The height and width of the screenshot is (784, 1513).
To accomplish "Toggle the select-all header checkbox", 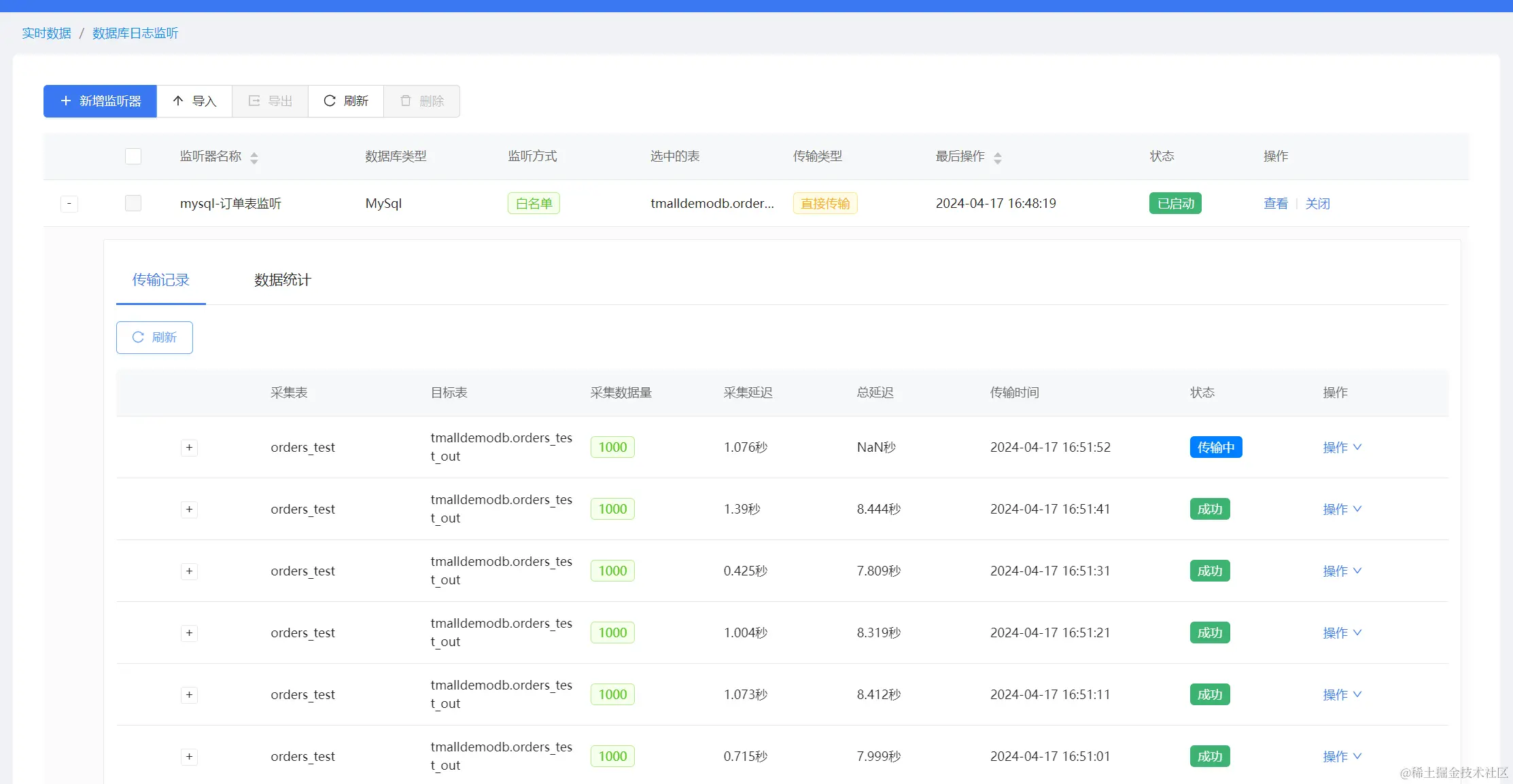I will pyautogui.click(x=133, y=156).
